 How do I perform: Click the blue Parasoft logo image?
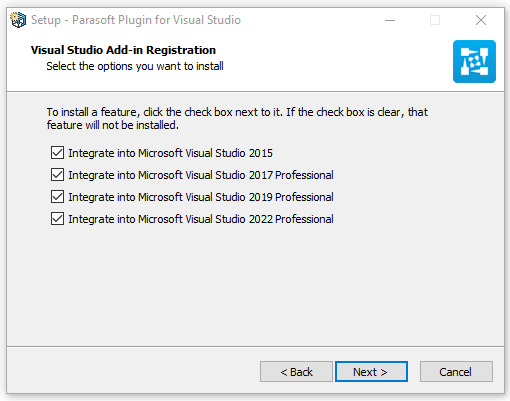(x=474, y=61)
